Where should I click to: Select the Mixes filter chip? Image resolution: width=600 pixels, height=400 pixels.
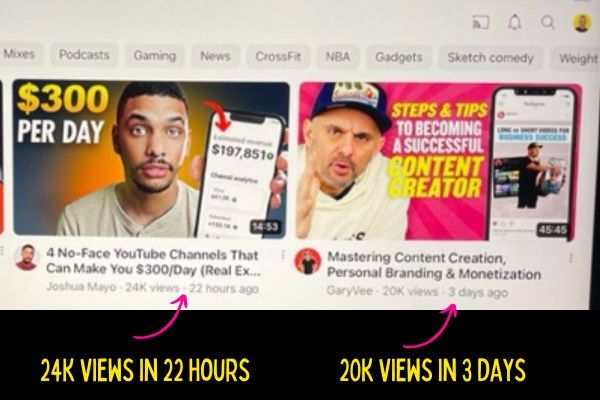[20, 54]
